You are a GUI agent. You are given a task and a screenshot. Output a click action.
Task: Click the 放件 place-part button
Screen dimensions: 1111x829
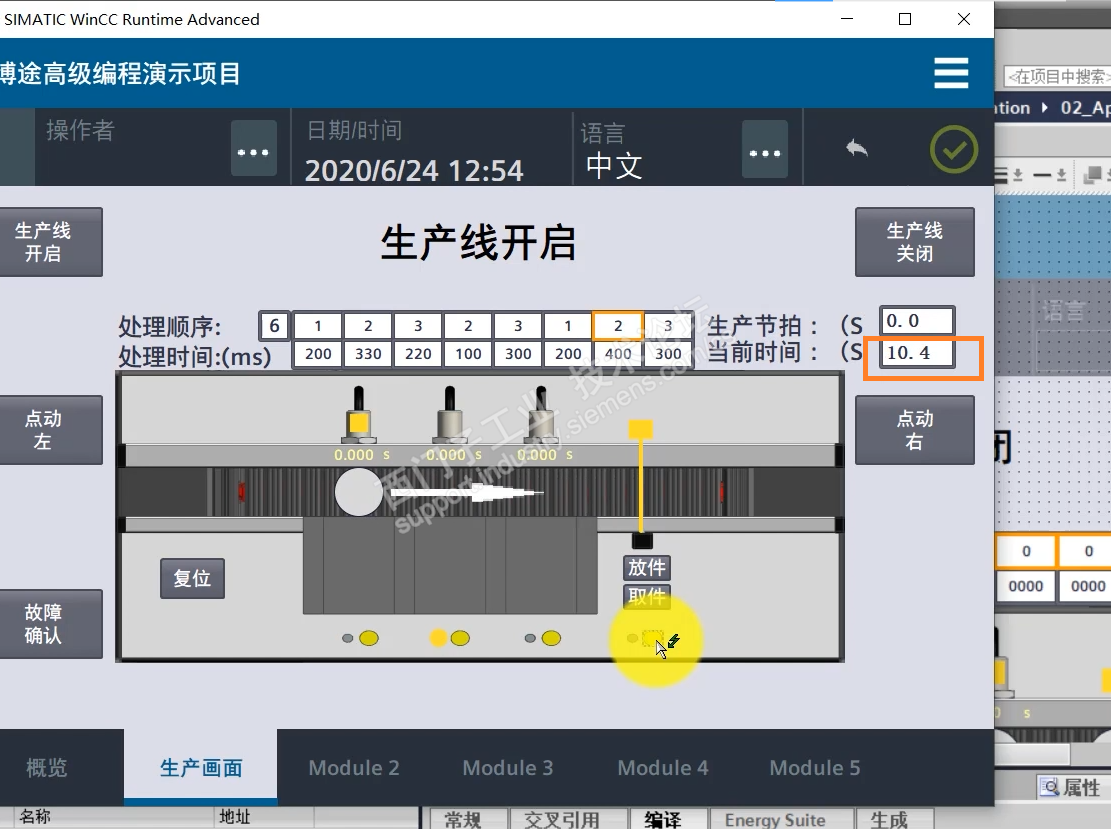[647, 568]
